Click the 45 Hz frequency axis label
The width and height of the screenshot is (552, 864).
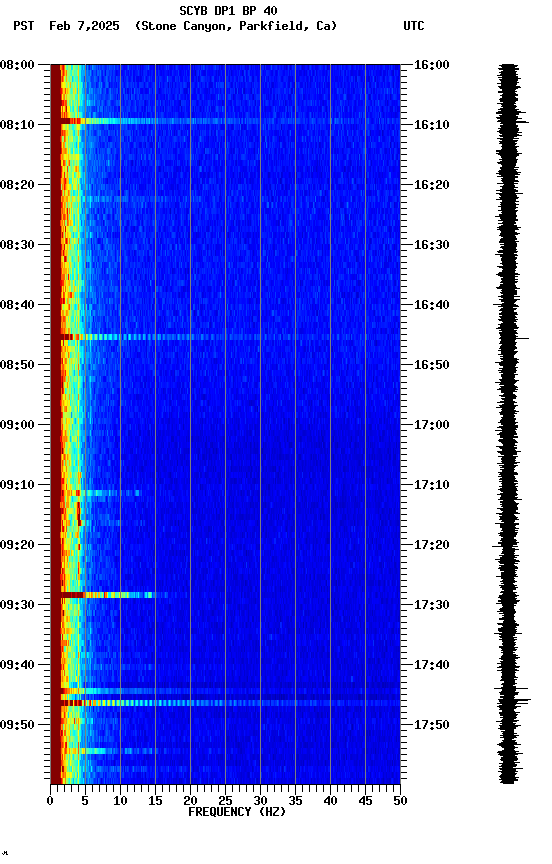click(365, 801)
